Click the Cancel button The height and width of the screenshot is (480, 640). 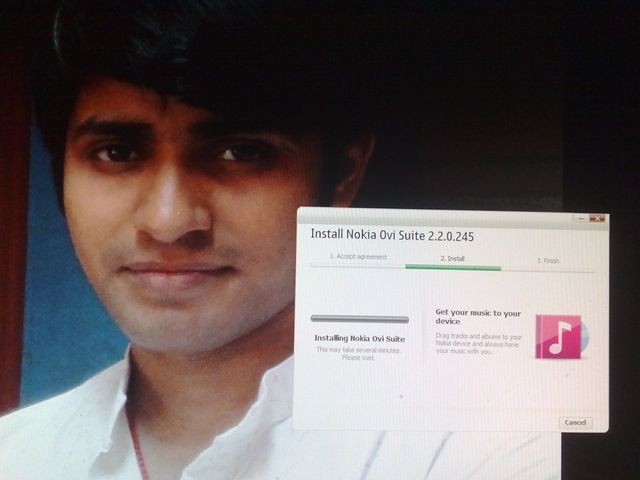click(x=575, y=423)
